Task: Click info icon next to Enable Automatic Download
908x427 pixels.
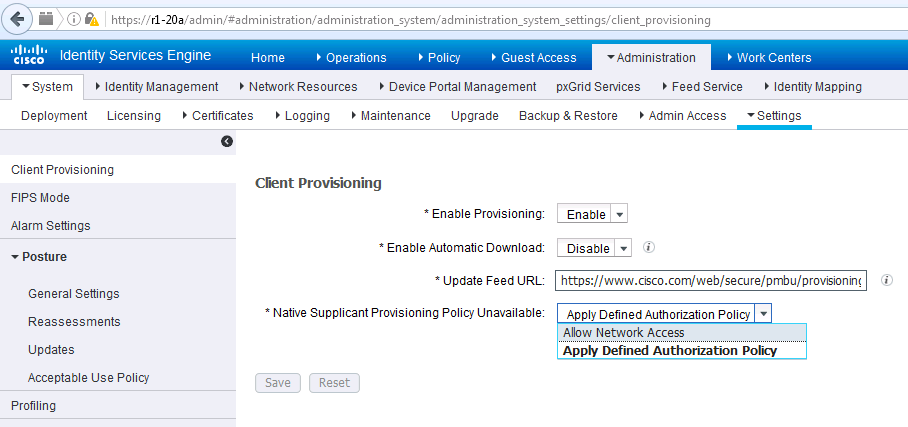Action: 649,247
